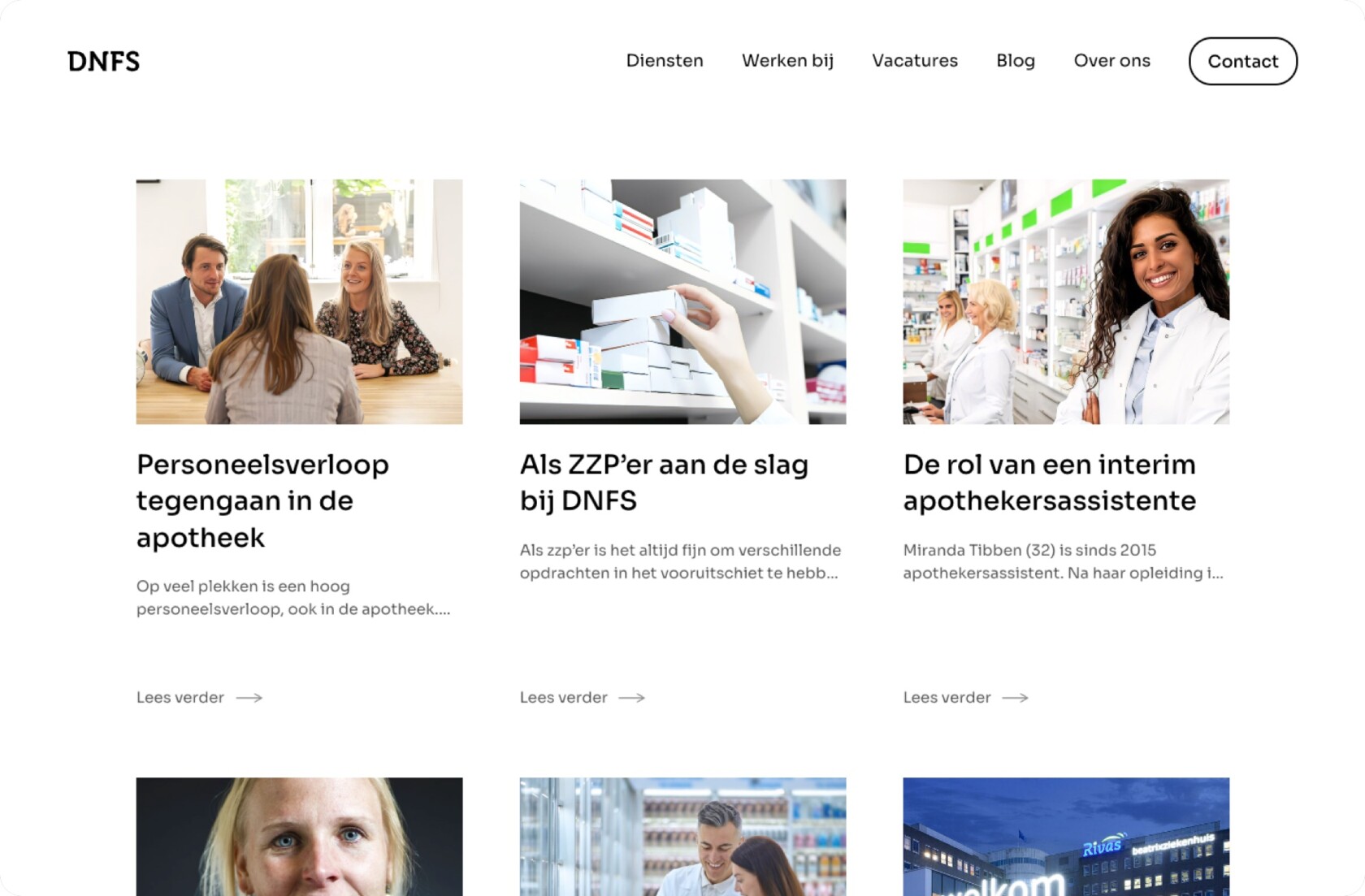Click arrow icon under ZZP'er article

pos(632,698)
